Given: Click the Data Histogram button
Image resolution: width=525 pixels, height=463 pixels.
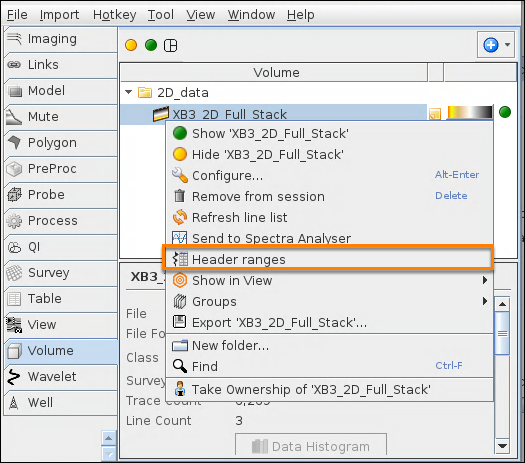Looking at the screenshot, I should (311, 446).
